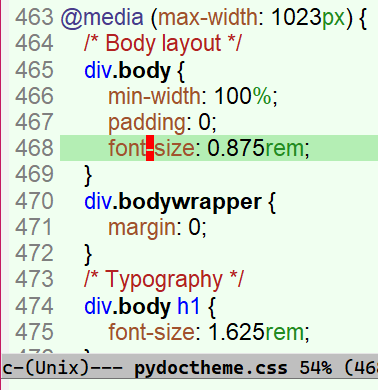Screen dimensions: 378x390
Task: Click line number 463 in the gutter
Action: [34, 17]
